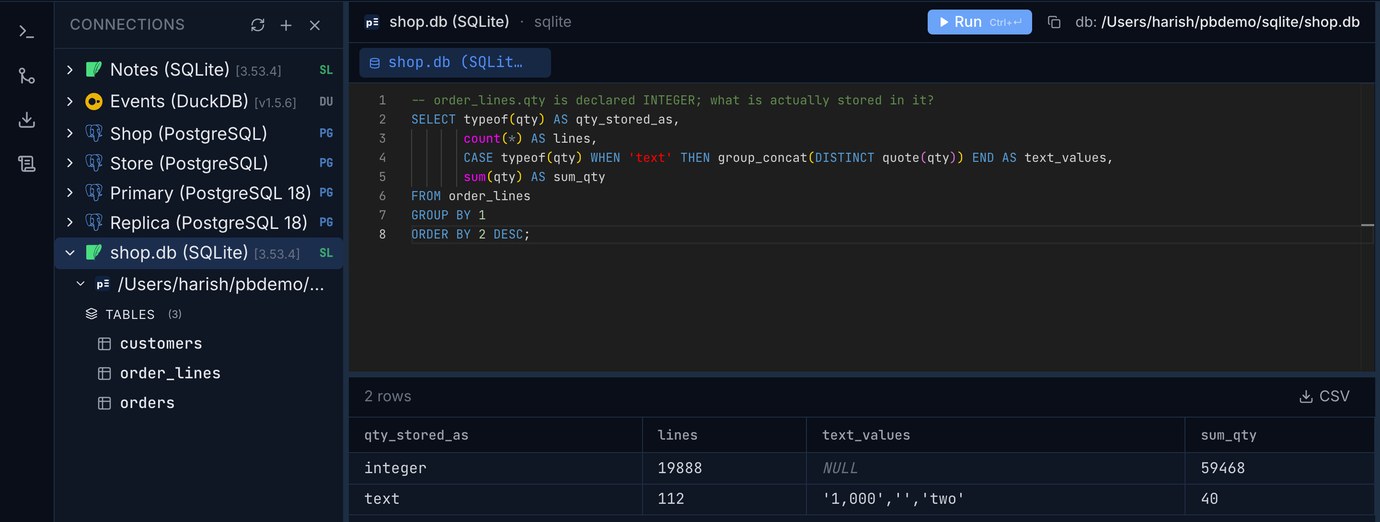Close the Connections panel
1380x522 pixels.
pyautogui.click(x=315, y=25)
